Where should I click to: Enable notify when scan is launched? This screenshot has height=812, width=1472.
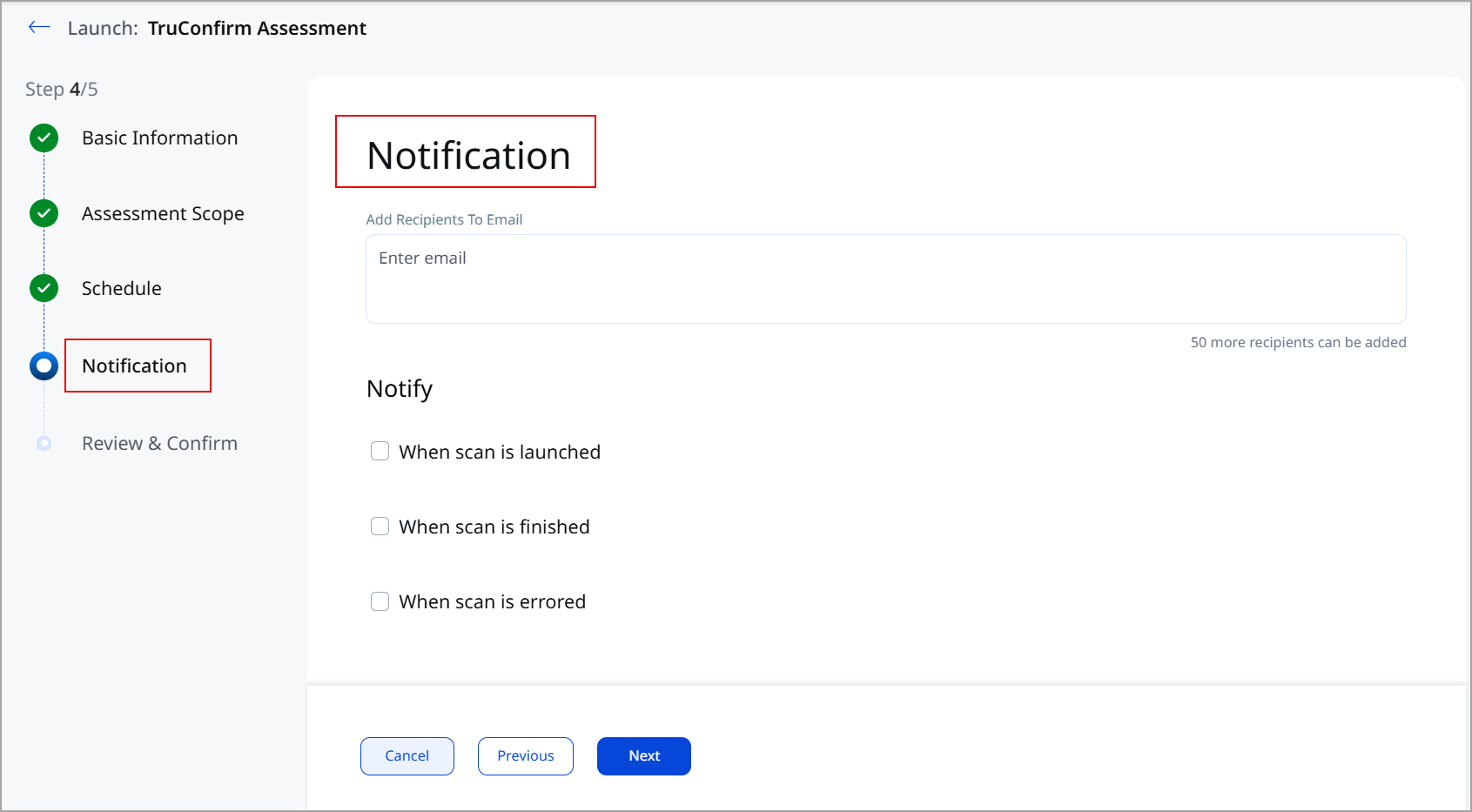tap(380, 451)
